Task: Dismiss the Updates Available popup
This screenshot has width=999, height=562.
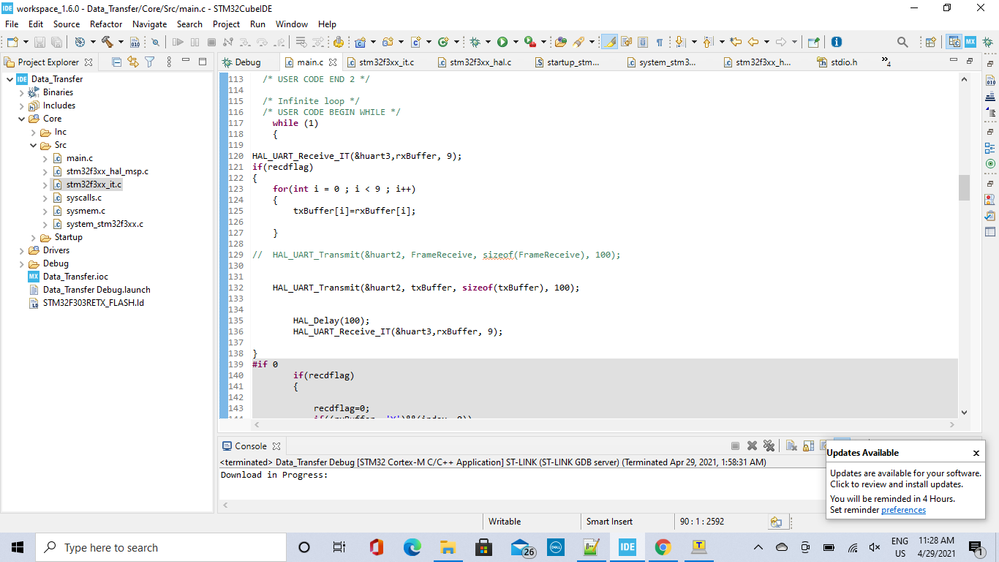Action: (x=976, y=453)
